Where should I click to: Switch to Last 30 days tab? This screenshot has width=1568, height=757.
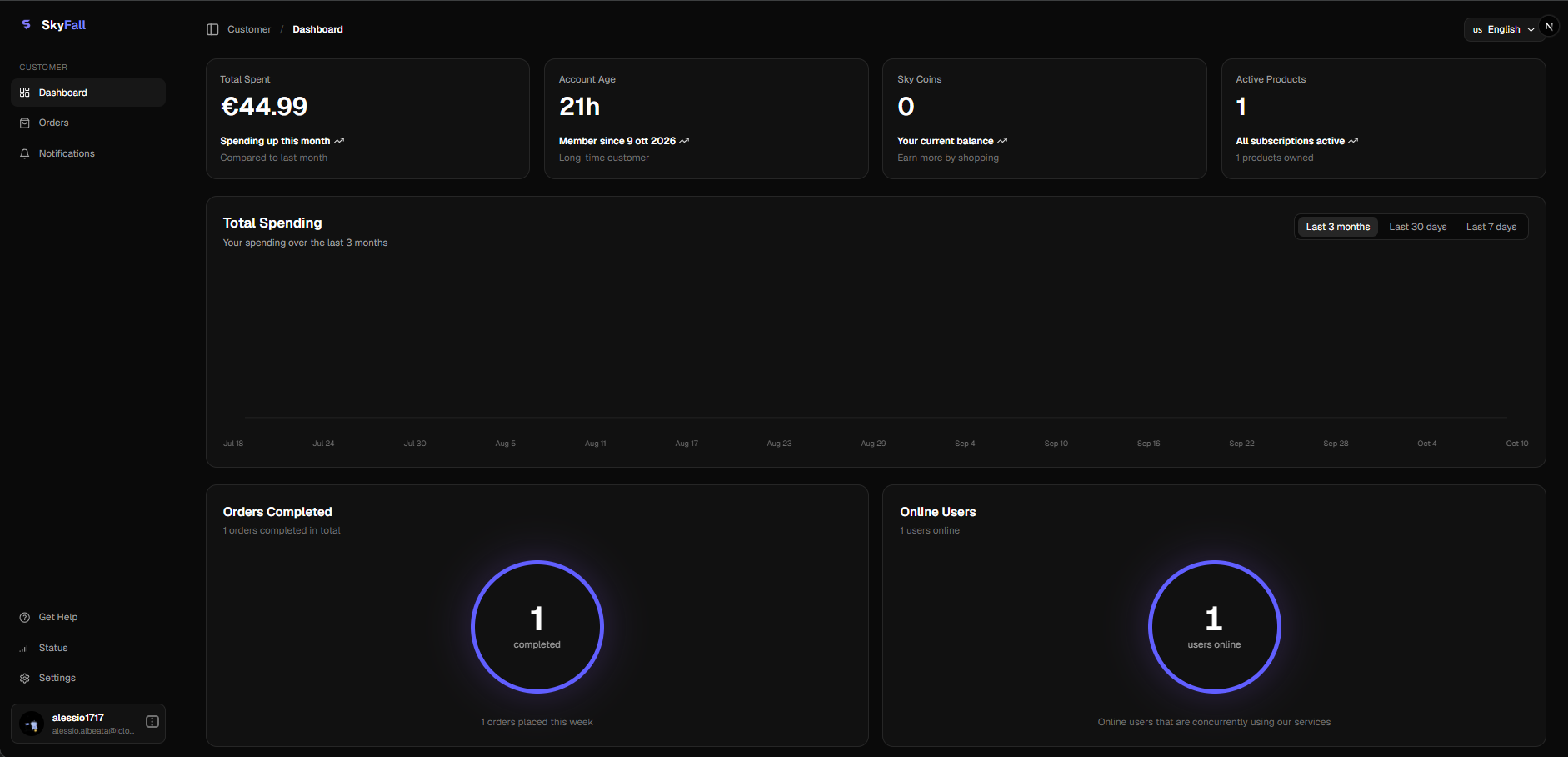1418,227
